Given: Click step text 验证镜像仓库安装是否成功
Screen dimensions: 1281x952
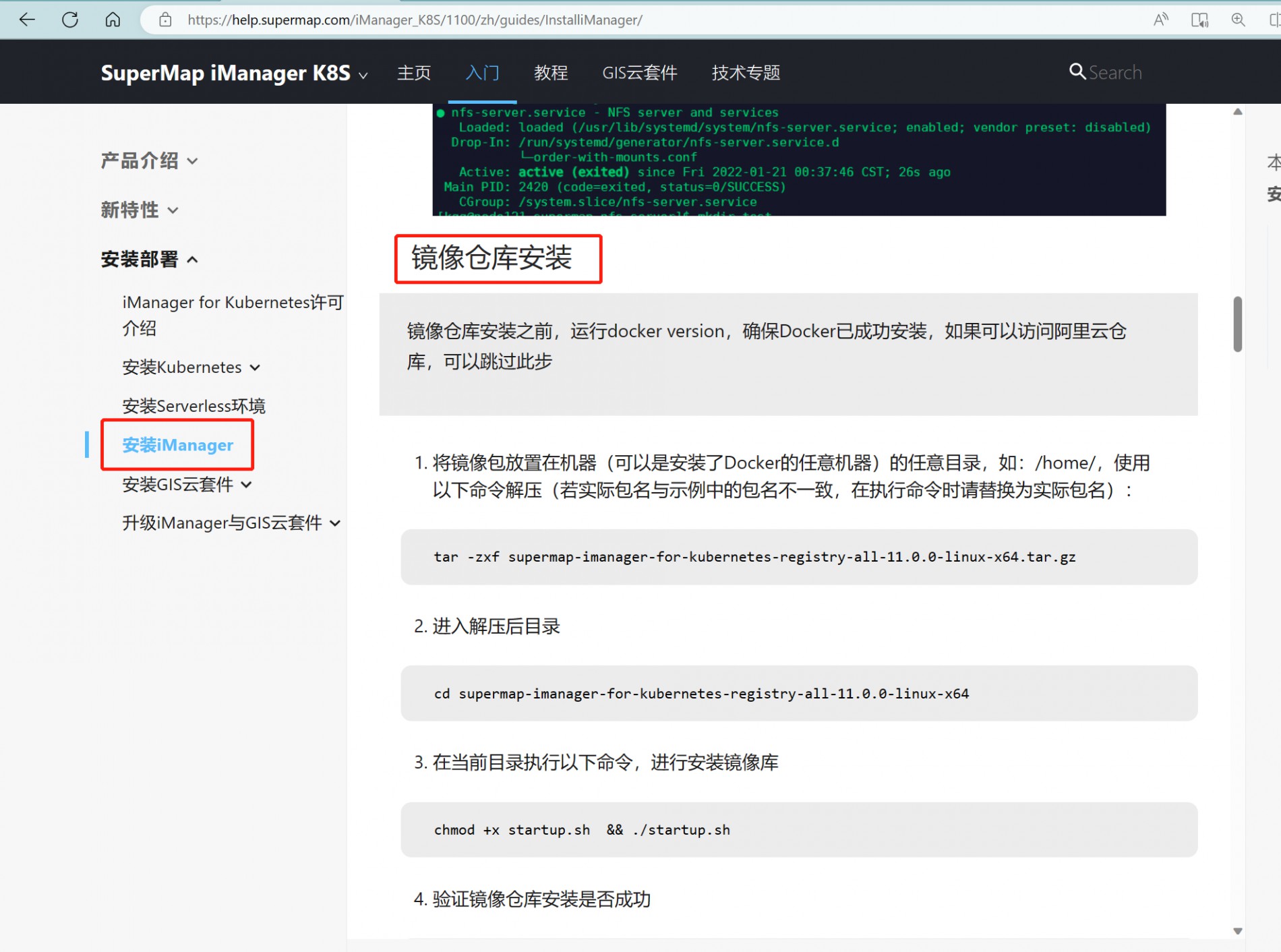Looking at the screenshot, I should click(x=541, y=899).
